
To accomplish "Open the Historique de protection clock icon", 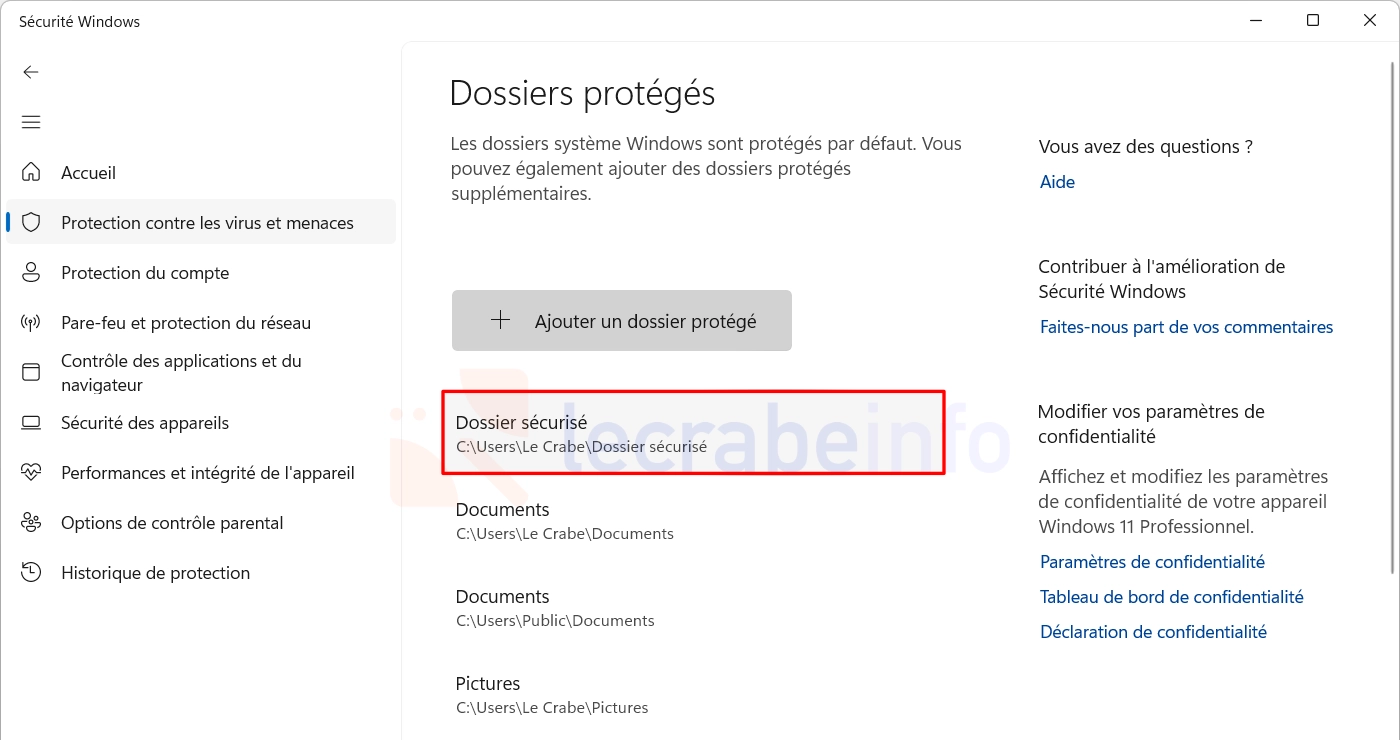I will coord(31,572).
